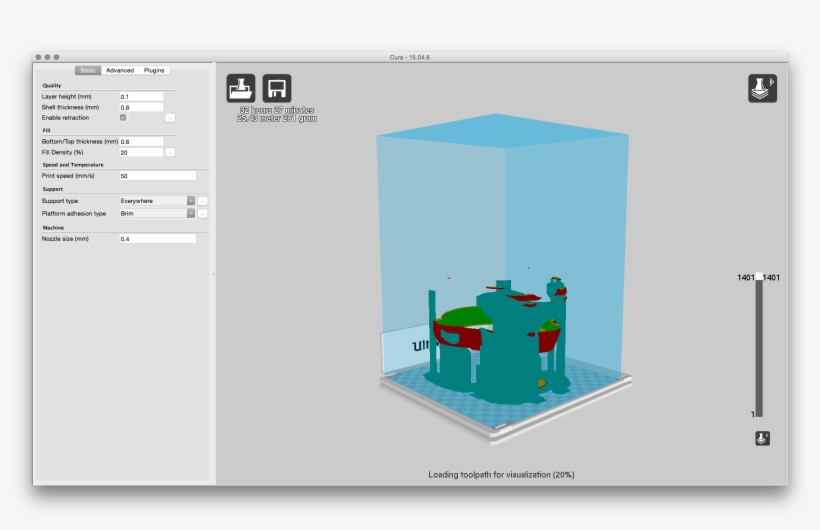Viewport: 820px width, 530px height.
Task: Click the Save toolpath disk icon
Action: coord(277,88)
